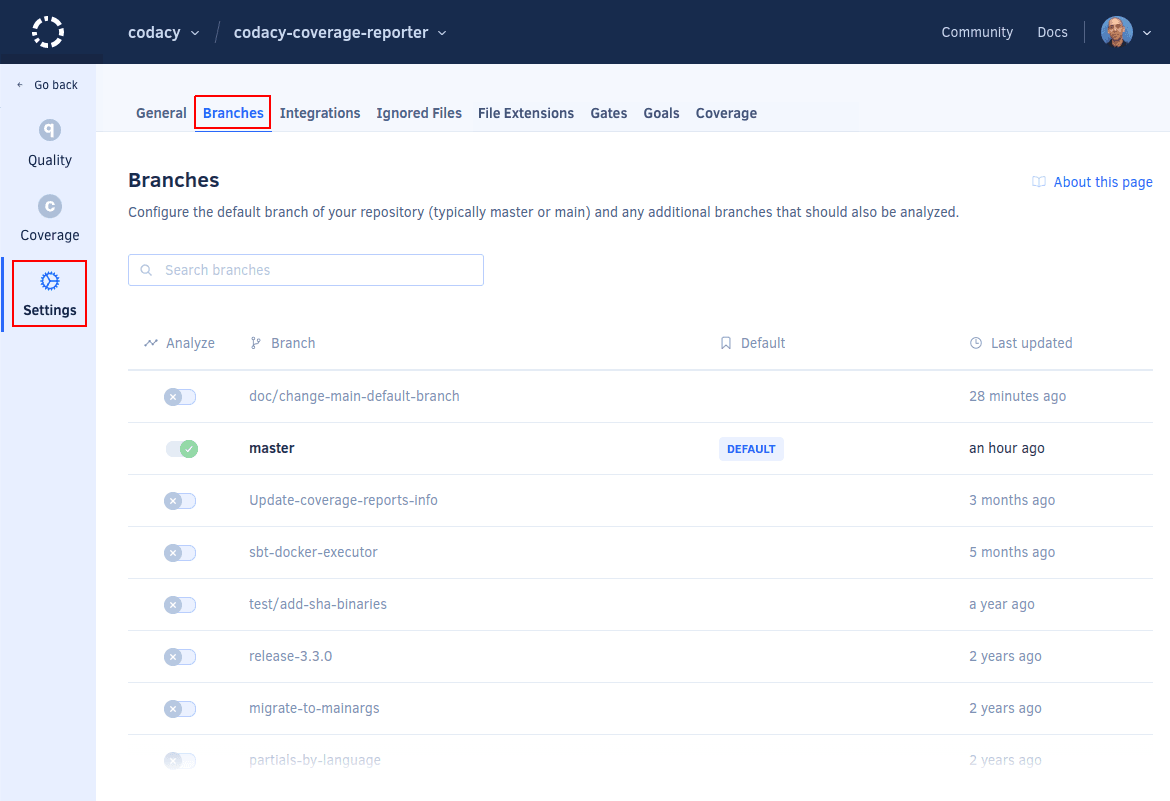The width and height of the screenshot is (1170, 801).
Task: Click the Codacy logo in the top bar
Action: 47,31
